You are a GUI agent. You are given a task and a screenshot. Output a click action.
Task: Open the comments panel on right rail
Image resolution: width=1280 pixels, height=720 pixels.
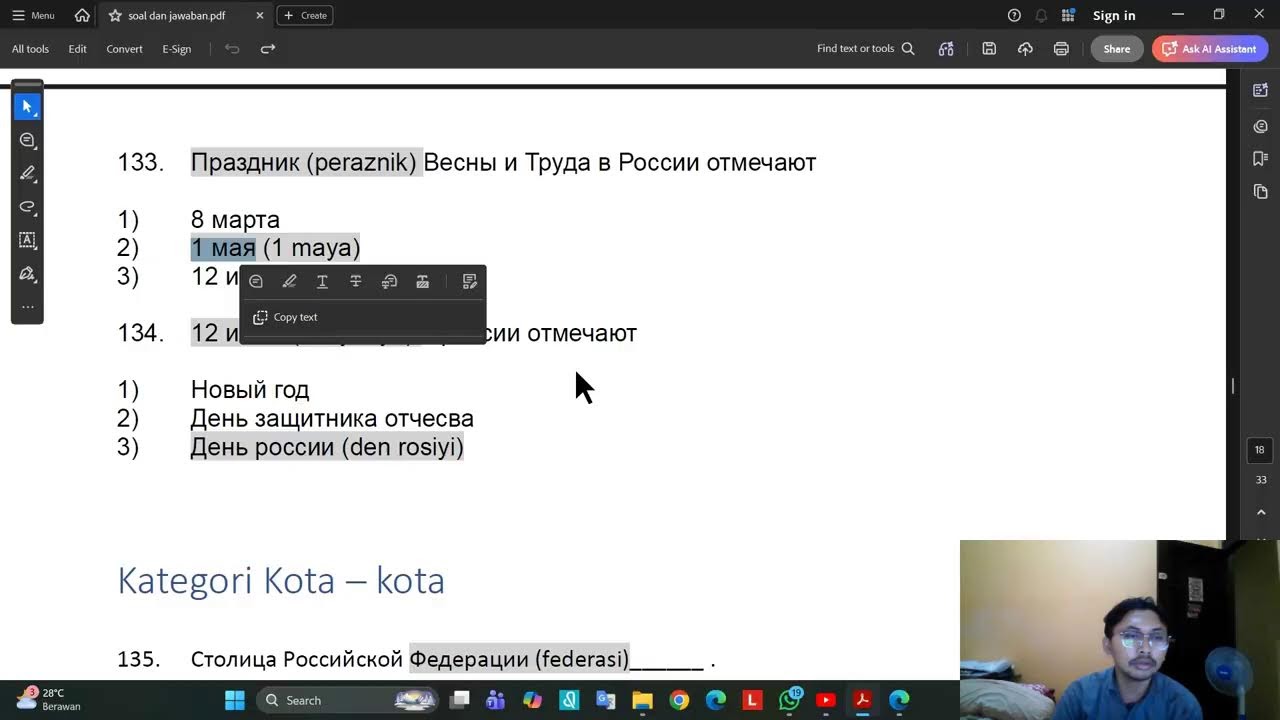click(1260, 126)
